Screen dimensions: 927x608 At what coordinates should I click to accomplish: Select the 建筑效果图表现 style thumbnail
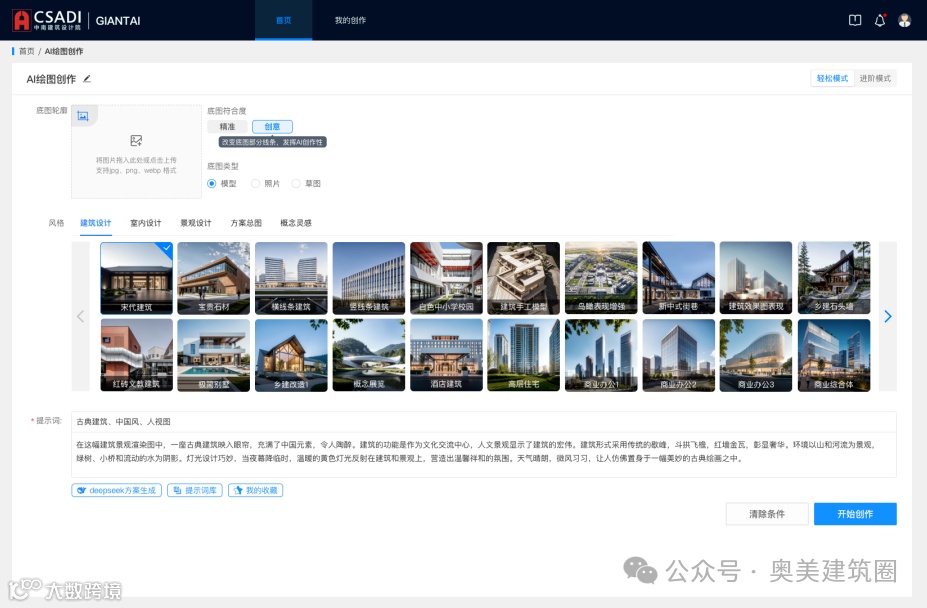click(756, 278)
